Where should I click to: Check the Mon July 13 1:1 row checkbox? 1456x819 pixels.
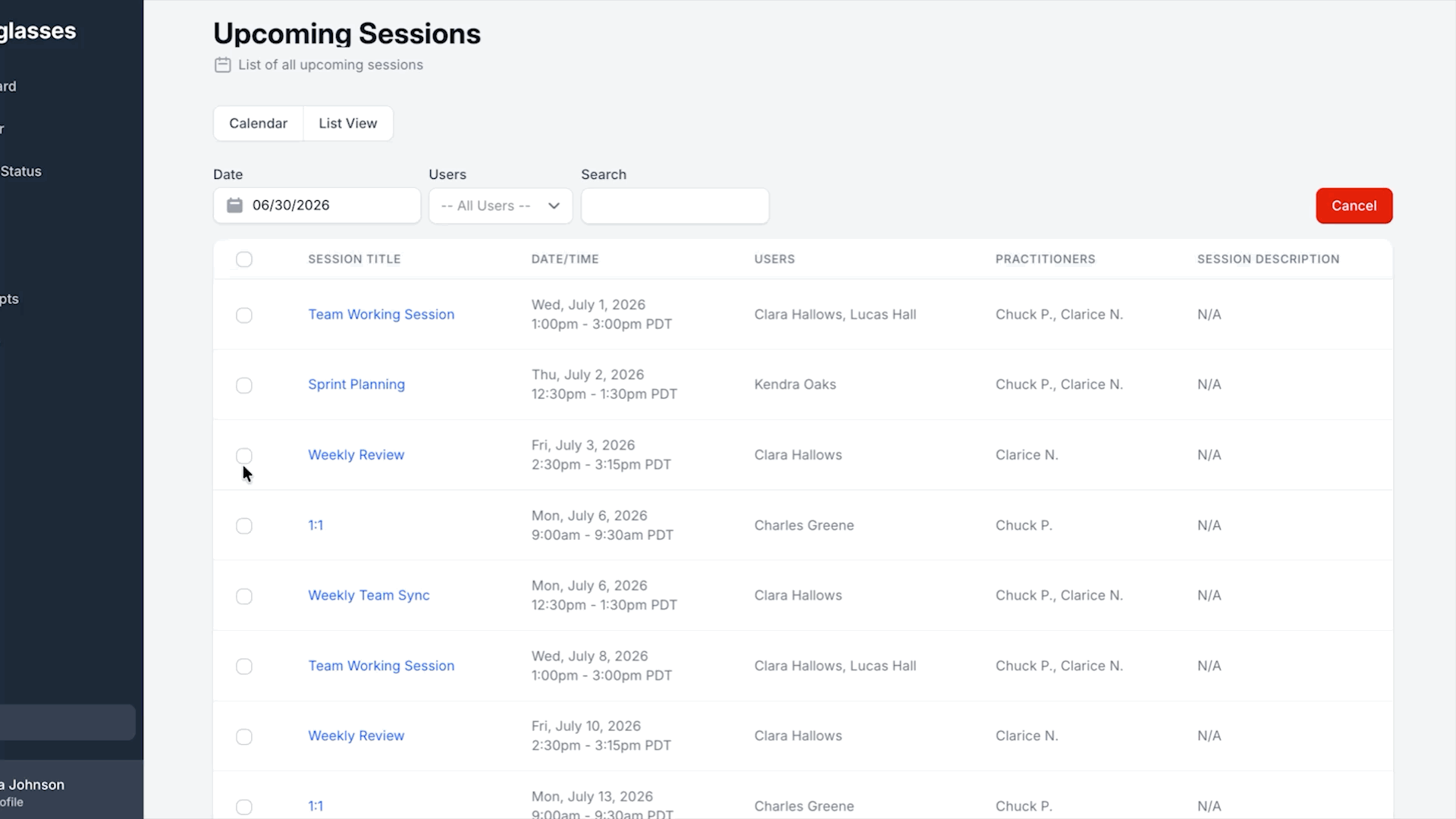pos(243,807)
